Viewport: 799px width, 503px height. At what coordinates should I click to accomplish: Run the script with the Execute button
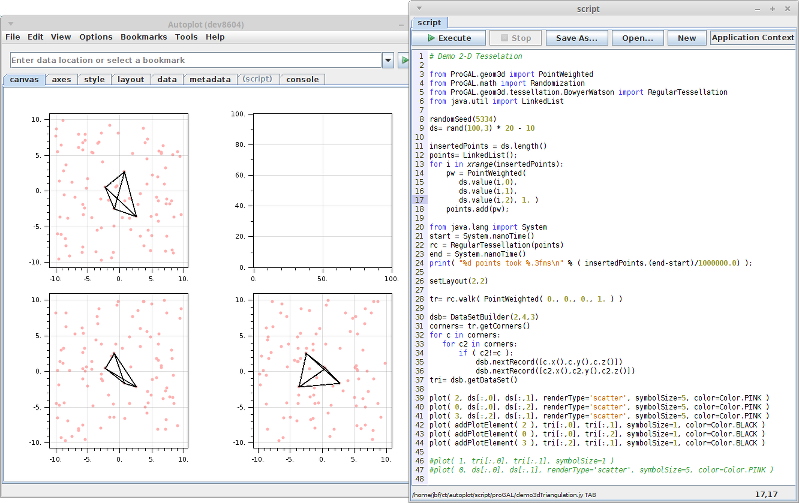click(x=448, y=38)
